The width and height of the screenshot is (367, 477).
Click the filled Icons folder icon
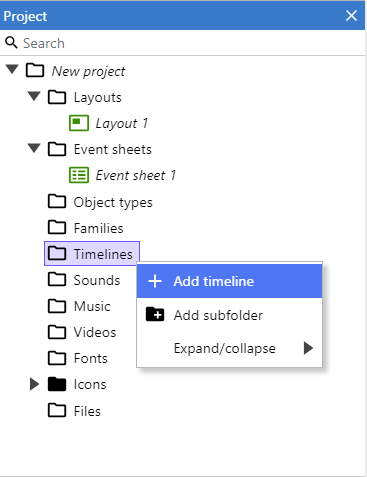coord(57,384)
